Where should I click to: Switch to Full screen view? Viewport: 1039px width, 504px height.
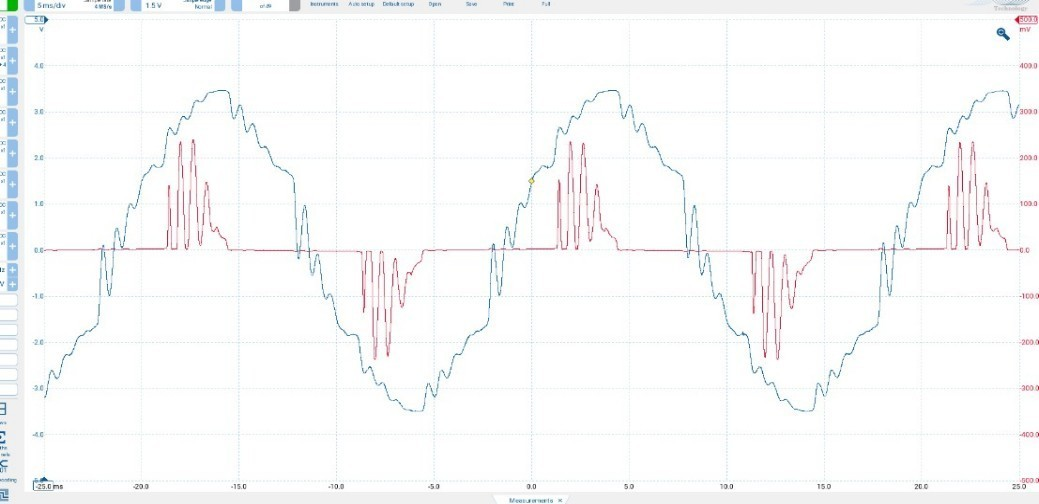click(x=545, y=4)
